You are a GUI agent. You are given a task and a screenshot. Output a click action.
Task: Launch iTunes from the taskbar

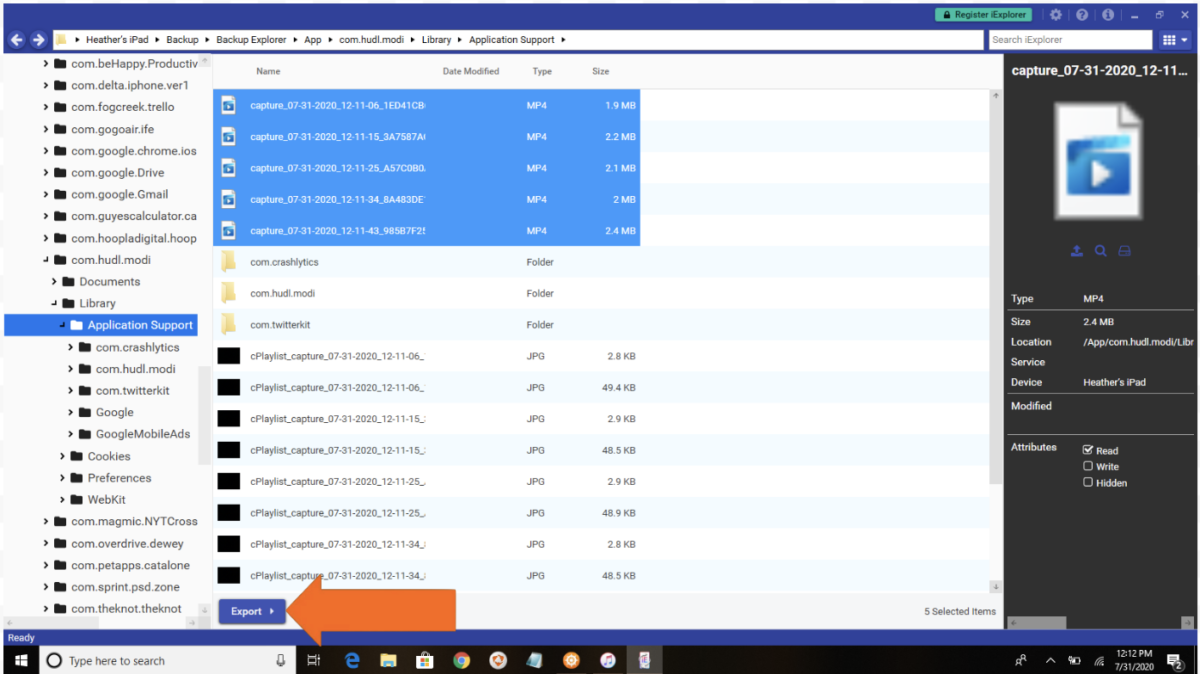607,660
